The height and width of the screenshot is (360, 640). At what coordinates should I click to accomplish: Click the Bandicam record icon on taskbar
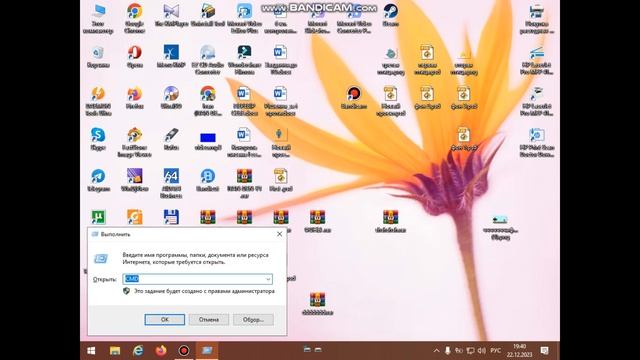[x=184, y=351]
